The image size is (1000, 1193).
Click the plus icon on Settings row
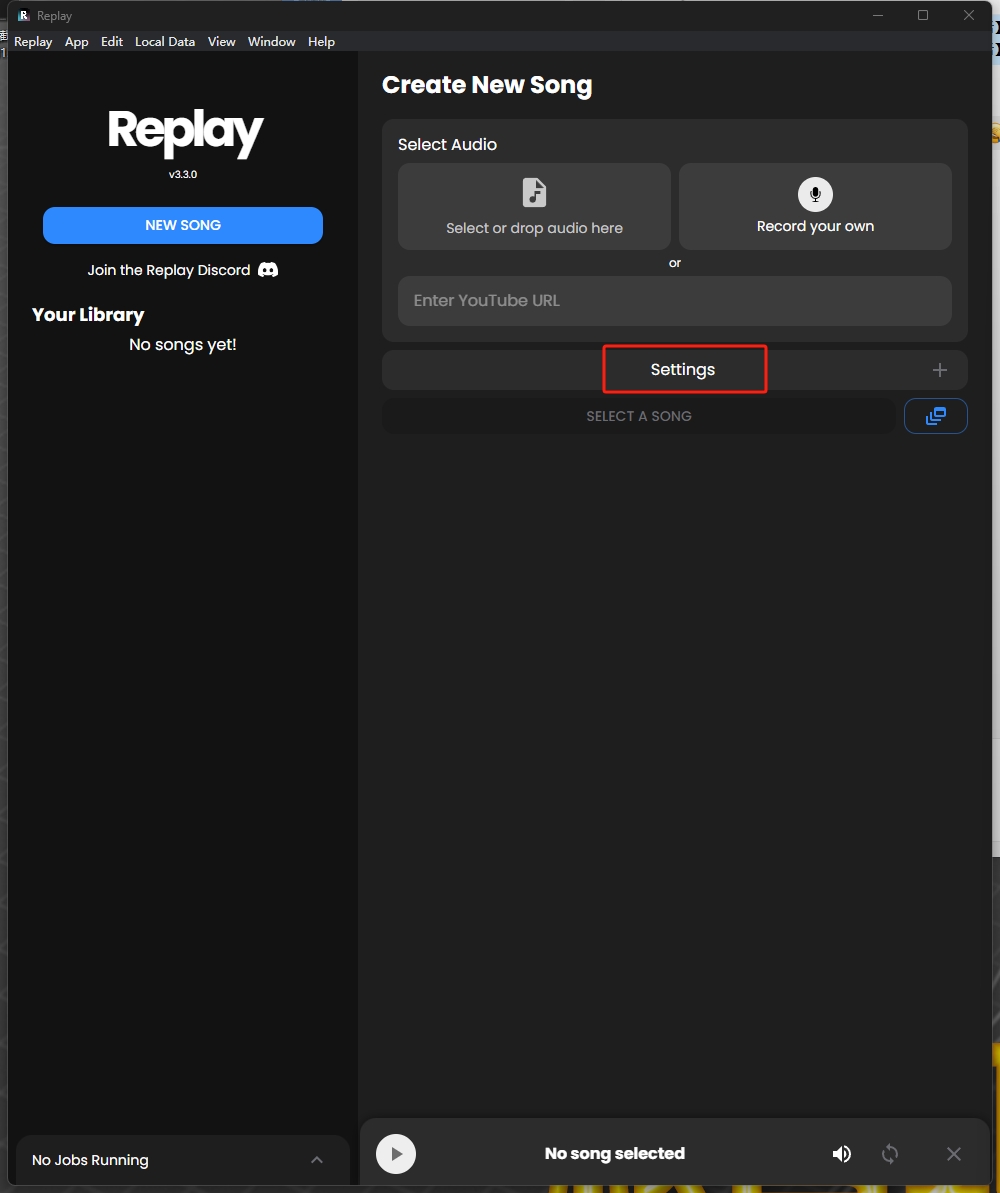pyautogui.click(x=940, y=370)
